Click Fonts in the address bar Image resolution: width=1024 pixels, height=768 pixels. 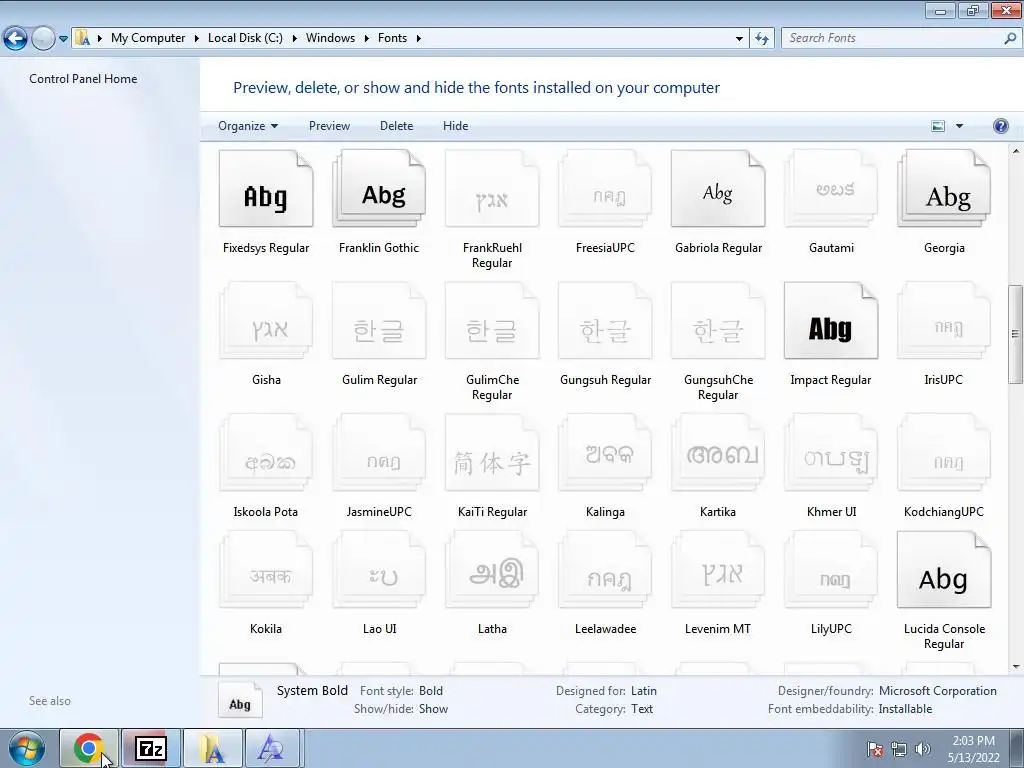click(x=392, y=38)
